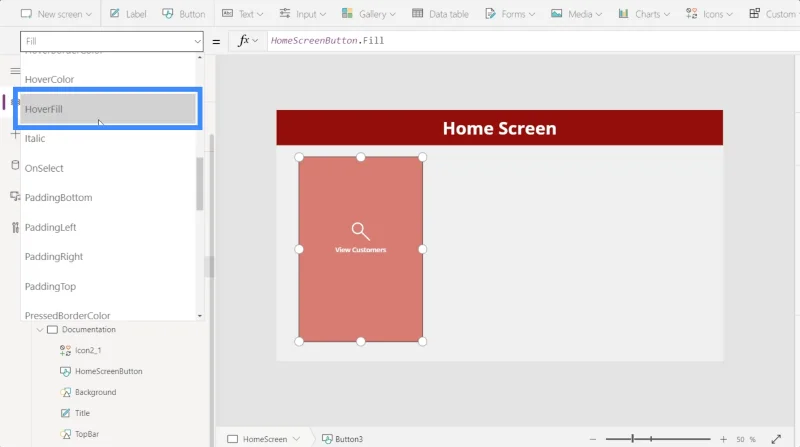Insert a Label control

[x=128, y=14]
